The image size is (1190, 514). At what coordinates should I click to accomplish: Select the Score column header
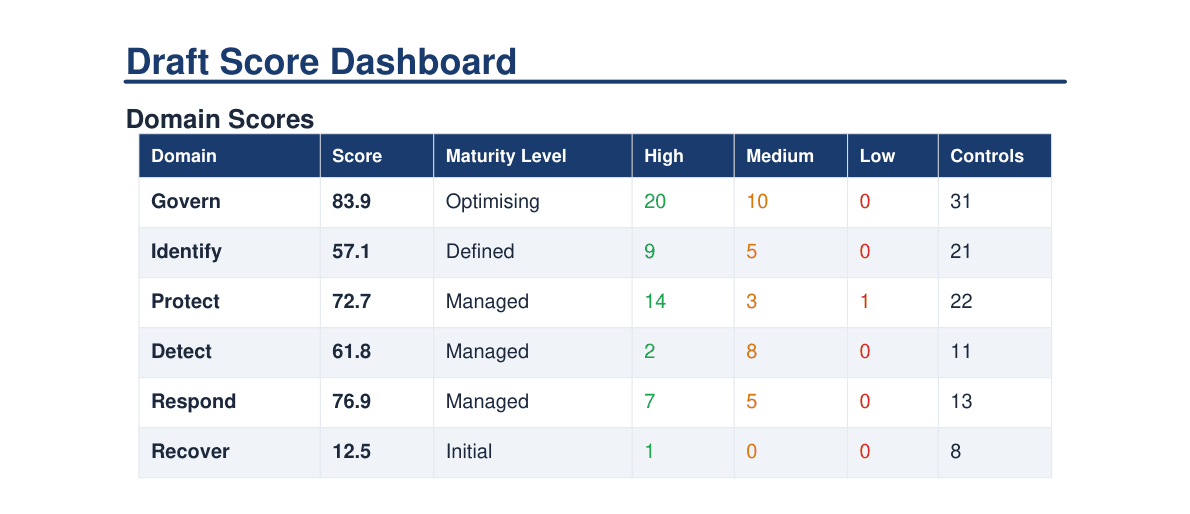click(x=376, y=156)
